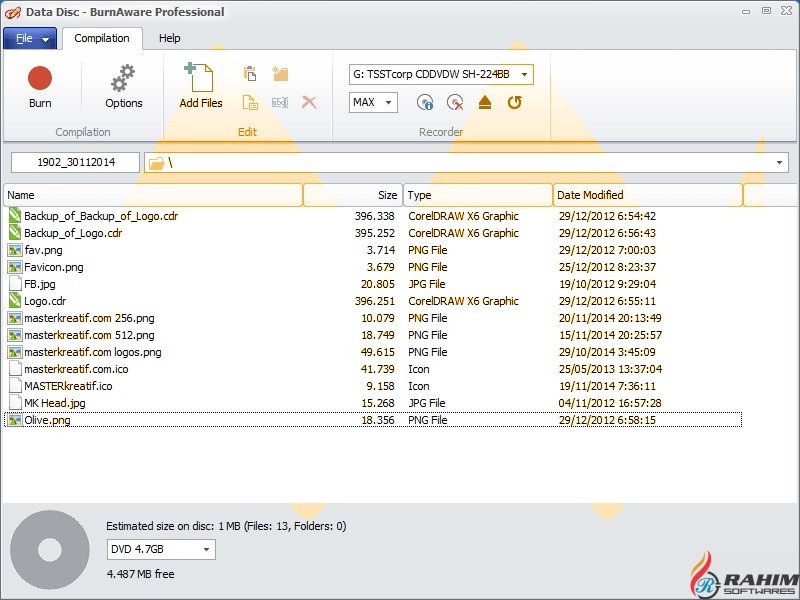The width and height of the screenshot is (800, 600).
Task: Click date 29/10/2014 3:45:09
Action: click(x=607, y=352)
